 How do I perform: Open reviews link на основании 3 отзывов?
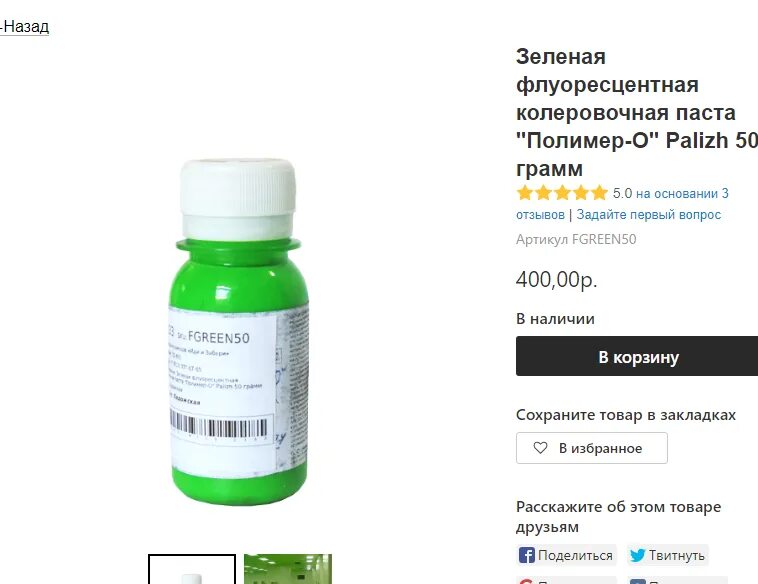(x=622, y=204)
